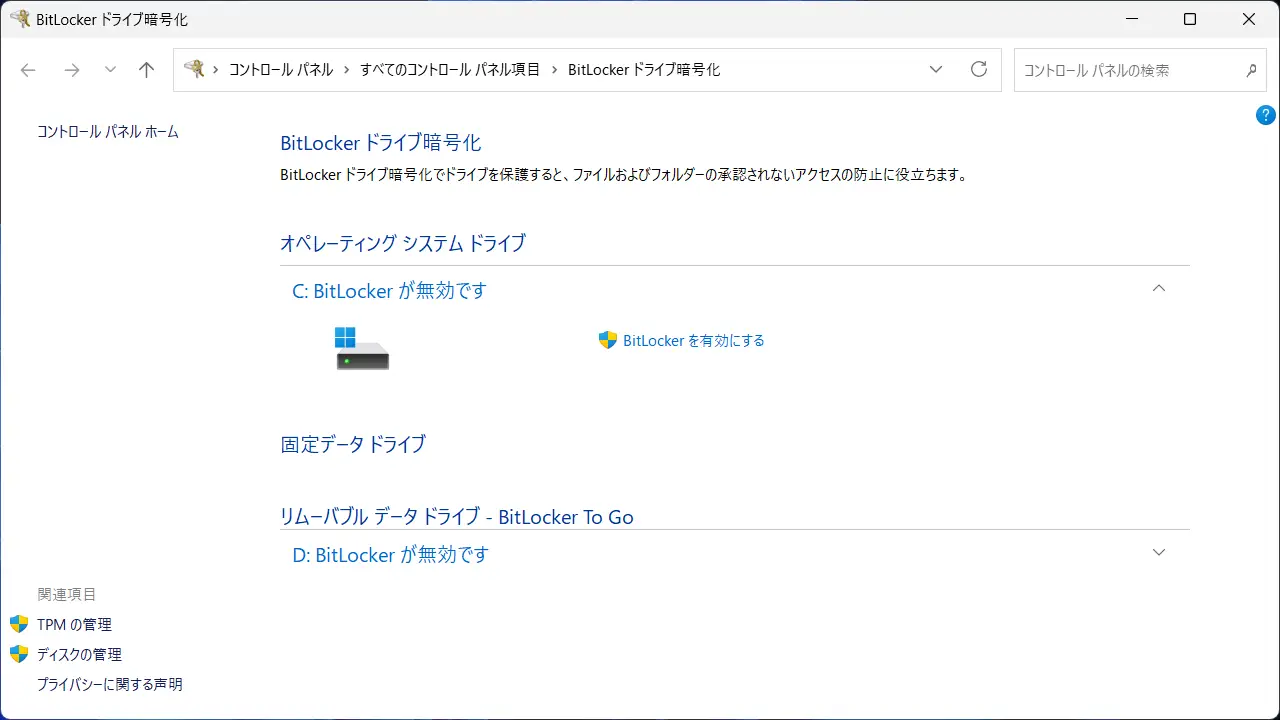The image size is (1280, 720).
Task: Click the Forward navigation arrow
Action: click(x=71, y=70)
